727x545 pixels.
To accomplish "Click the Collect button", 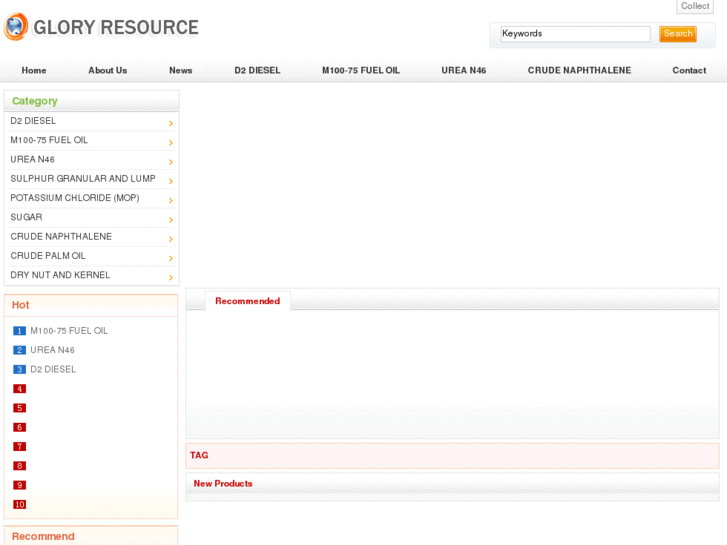I will click(x=695, y=7).
